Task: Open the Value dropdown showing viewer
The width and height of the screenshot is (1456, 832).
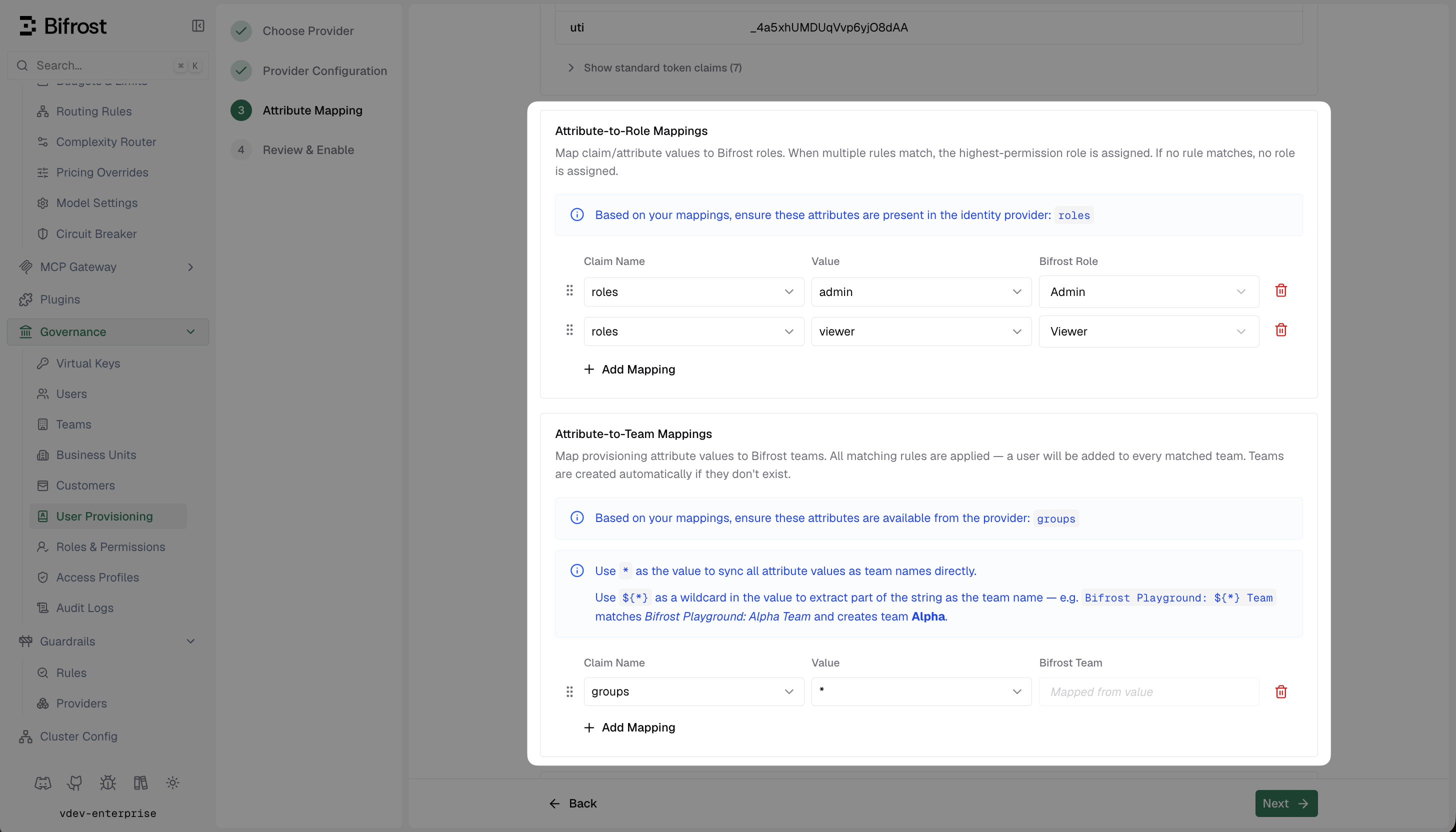Action: click(x=921, y=331)
